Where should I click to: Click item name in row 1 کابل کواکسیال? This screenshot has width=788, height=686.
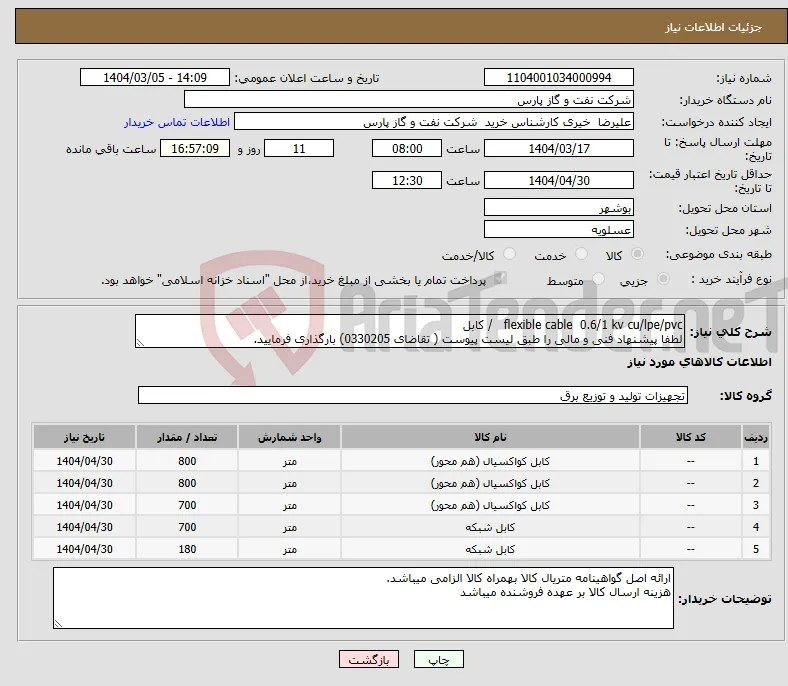pyautogui.click(x=490, y=461)
